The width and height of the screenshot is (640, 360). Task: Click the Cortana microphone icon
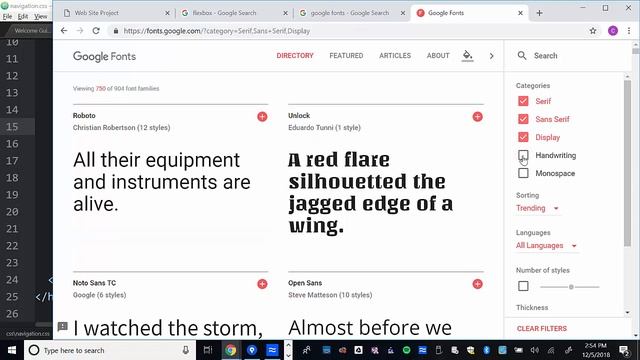[186, 350]
